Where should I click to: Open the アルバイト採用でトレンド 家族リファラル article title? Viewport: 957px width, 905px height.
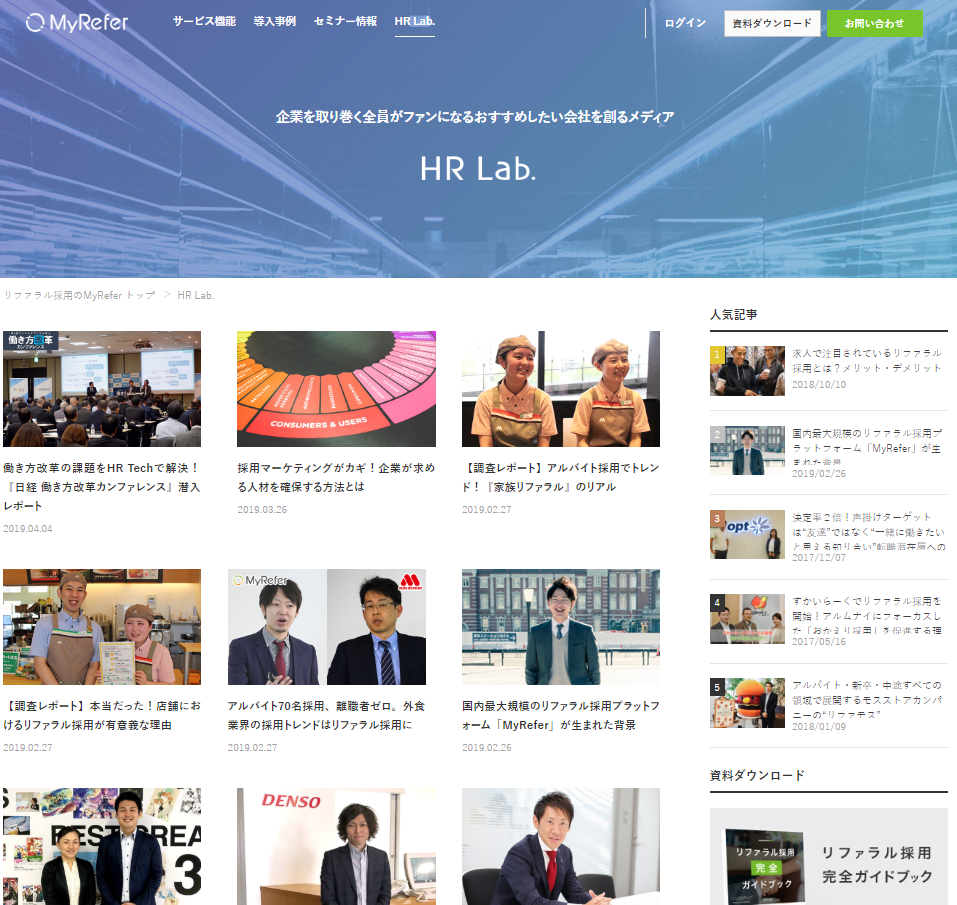click(561, 477)
